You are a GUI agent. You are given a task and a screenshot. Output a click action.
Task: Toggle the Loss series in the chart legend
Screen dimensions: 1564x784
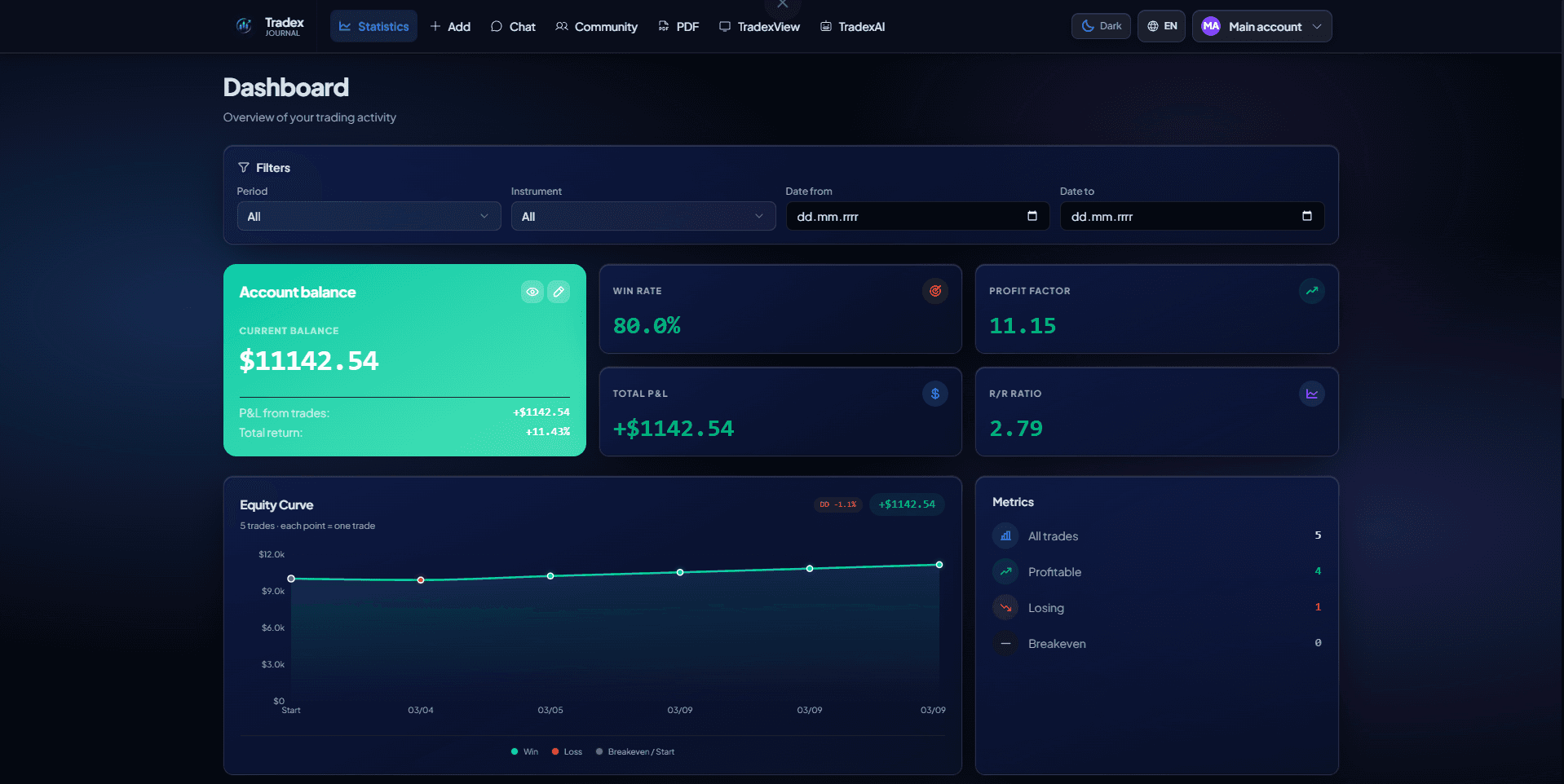(x=567, y=751)
